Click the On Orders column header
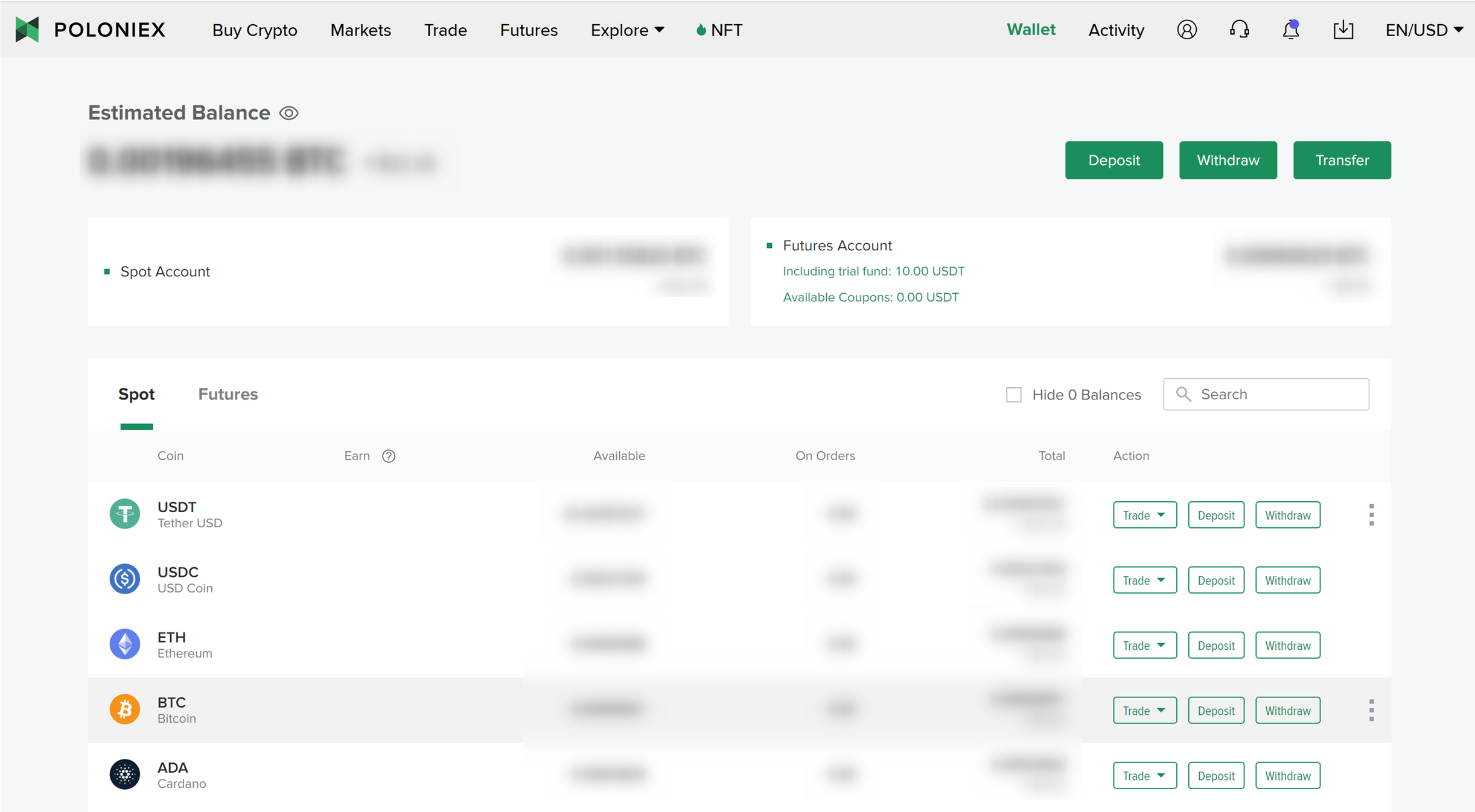Viewport: 1475px width, 812px height. [x=825, y=455]
